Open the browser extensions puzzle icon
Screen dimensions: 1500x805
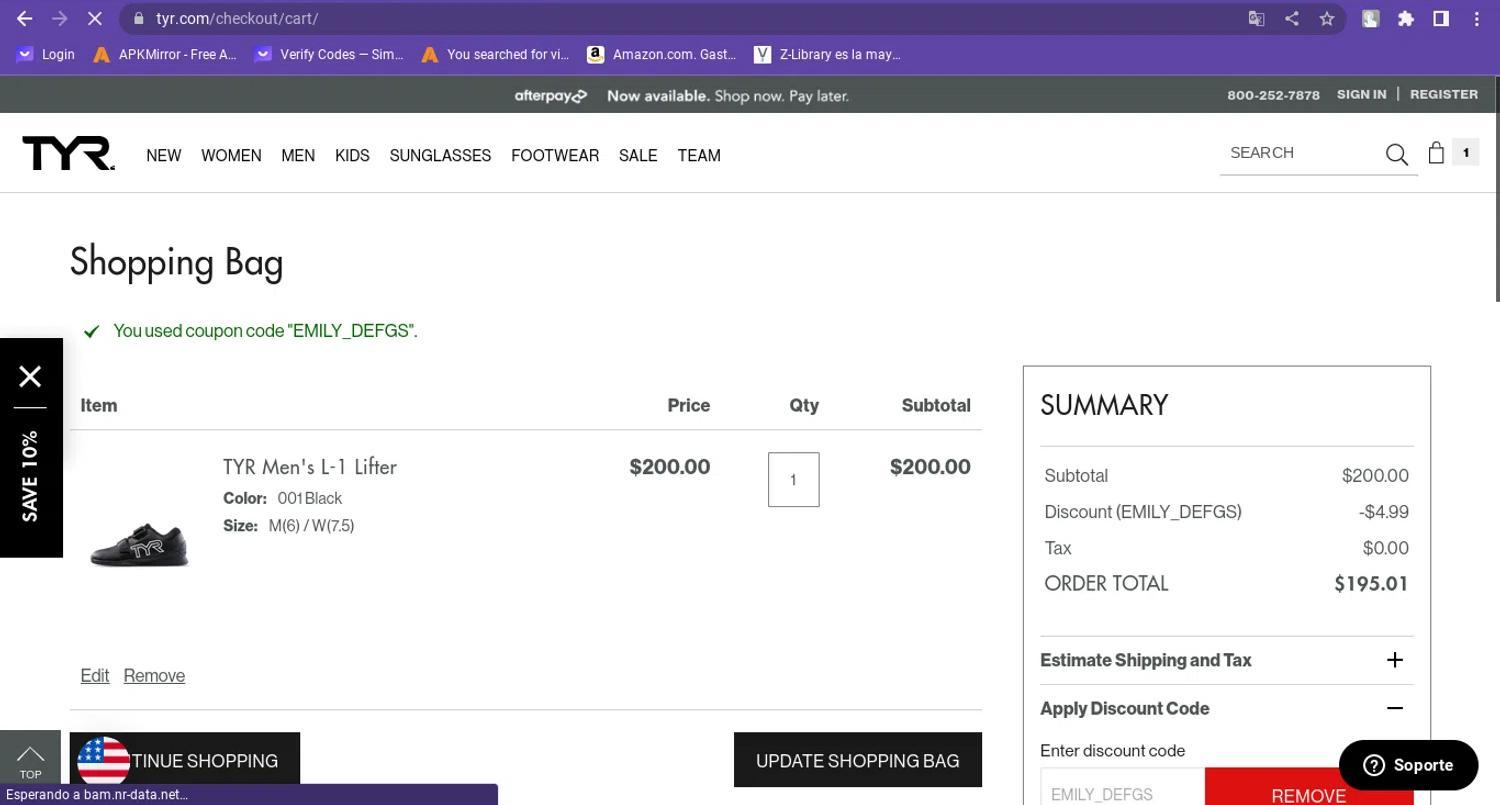[x=1405, y=18]
